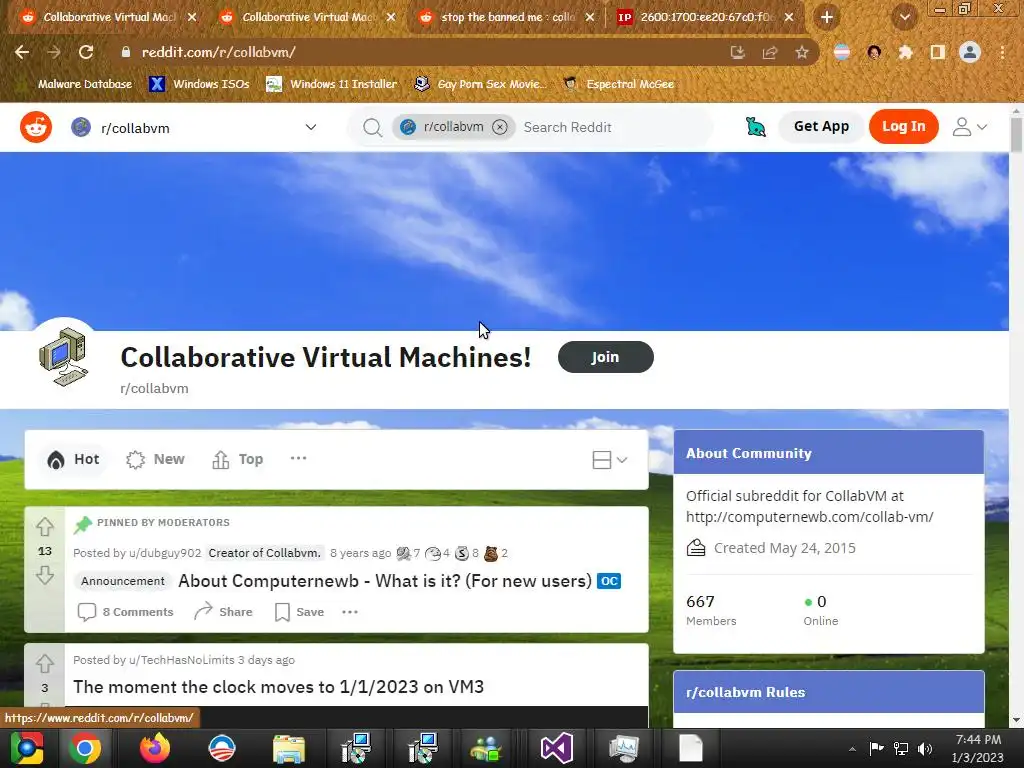
Task: Open the post layout view dropdown
Action: point(610,460)
